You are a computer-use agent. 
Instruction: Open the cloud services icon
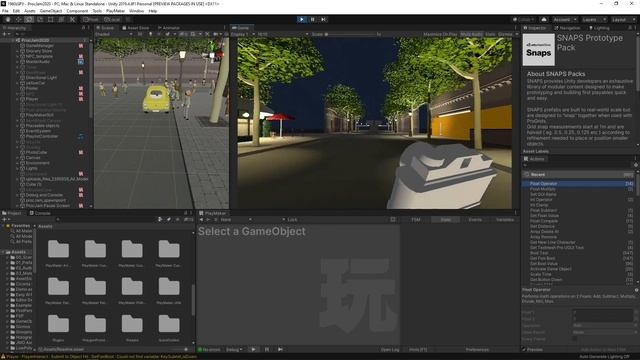tap(544, 19)
